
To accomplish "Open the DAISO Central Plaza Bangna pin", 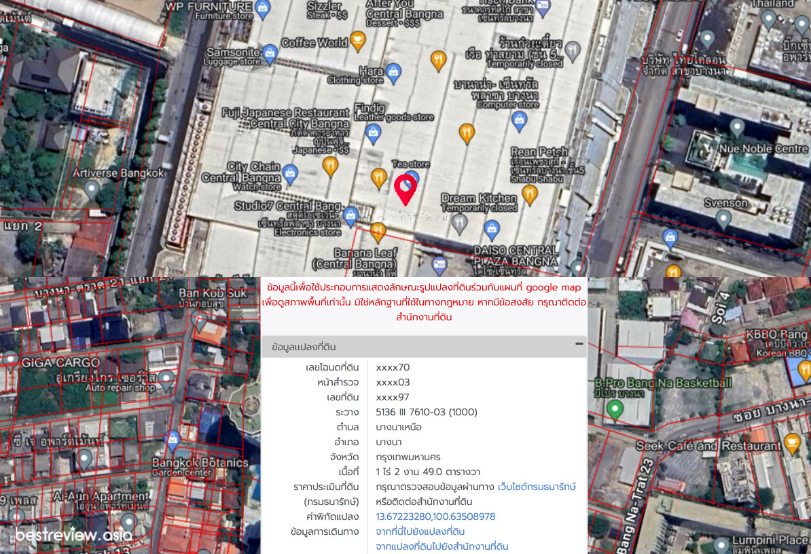I will pos(491,230).
